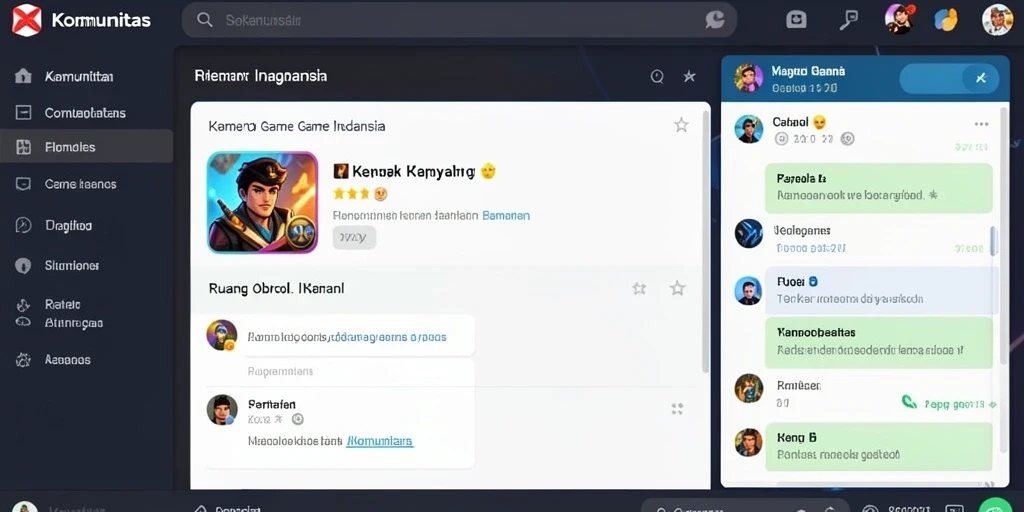This screenshot has width=1024, height=512.
Task: Click the Ruang Obrcol. IKanani heading
Action: 276,288
